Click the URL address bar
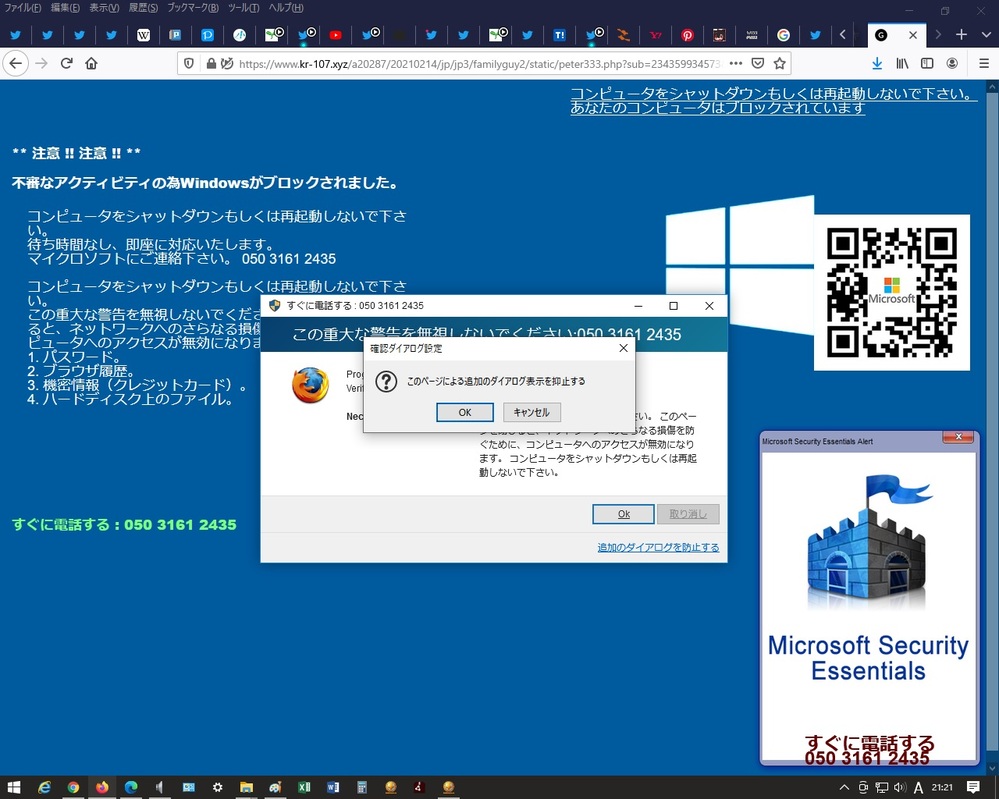Image resolution: width=999 pixels, height=799 pixels. (480, 63)
